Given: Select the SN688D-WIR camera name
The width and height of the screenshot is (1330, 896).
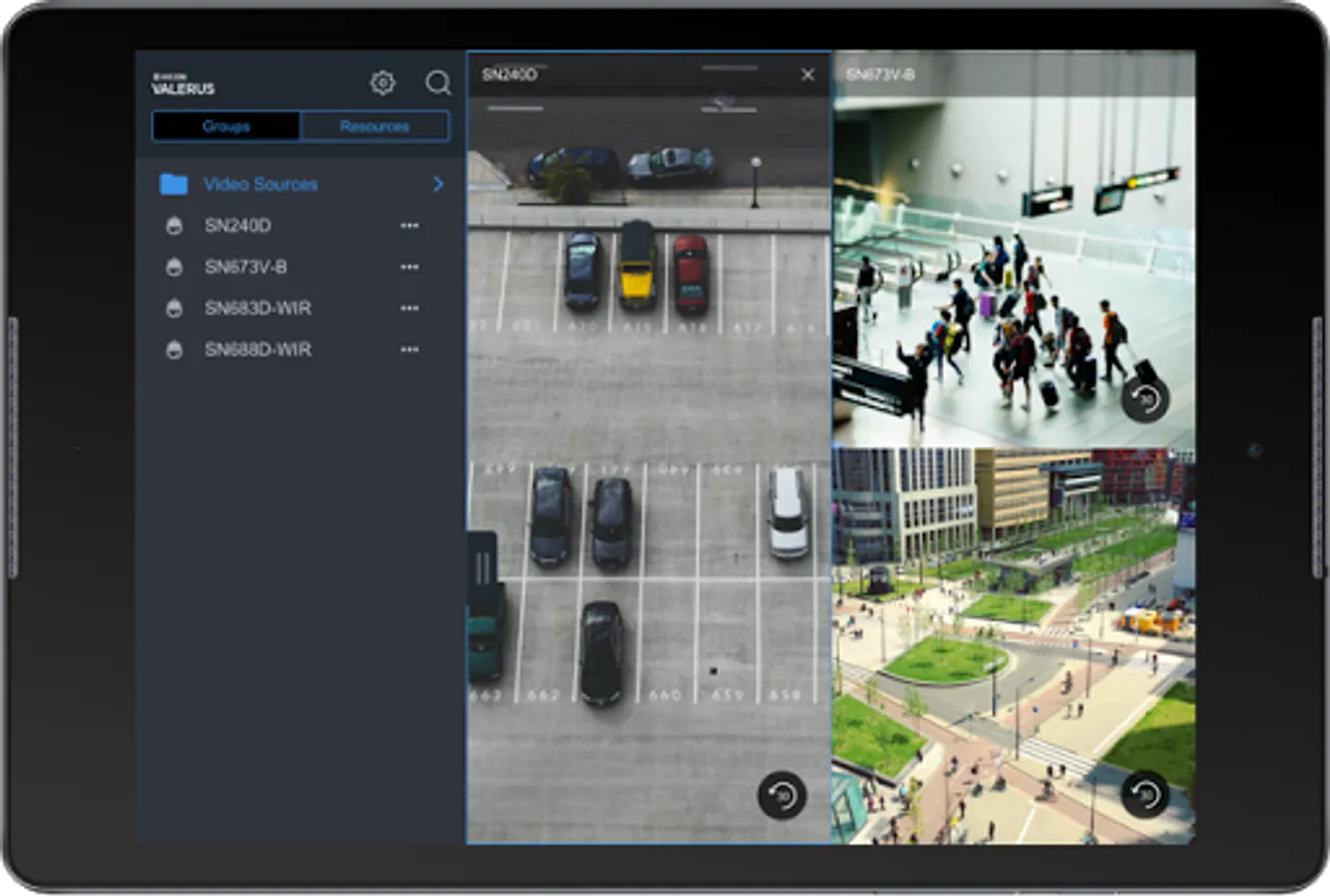Looking at the screenshot, I should (x=258, y=349).
